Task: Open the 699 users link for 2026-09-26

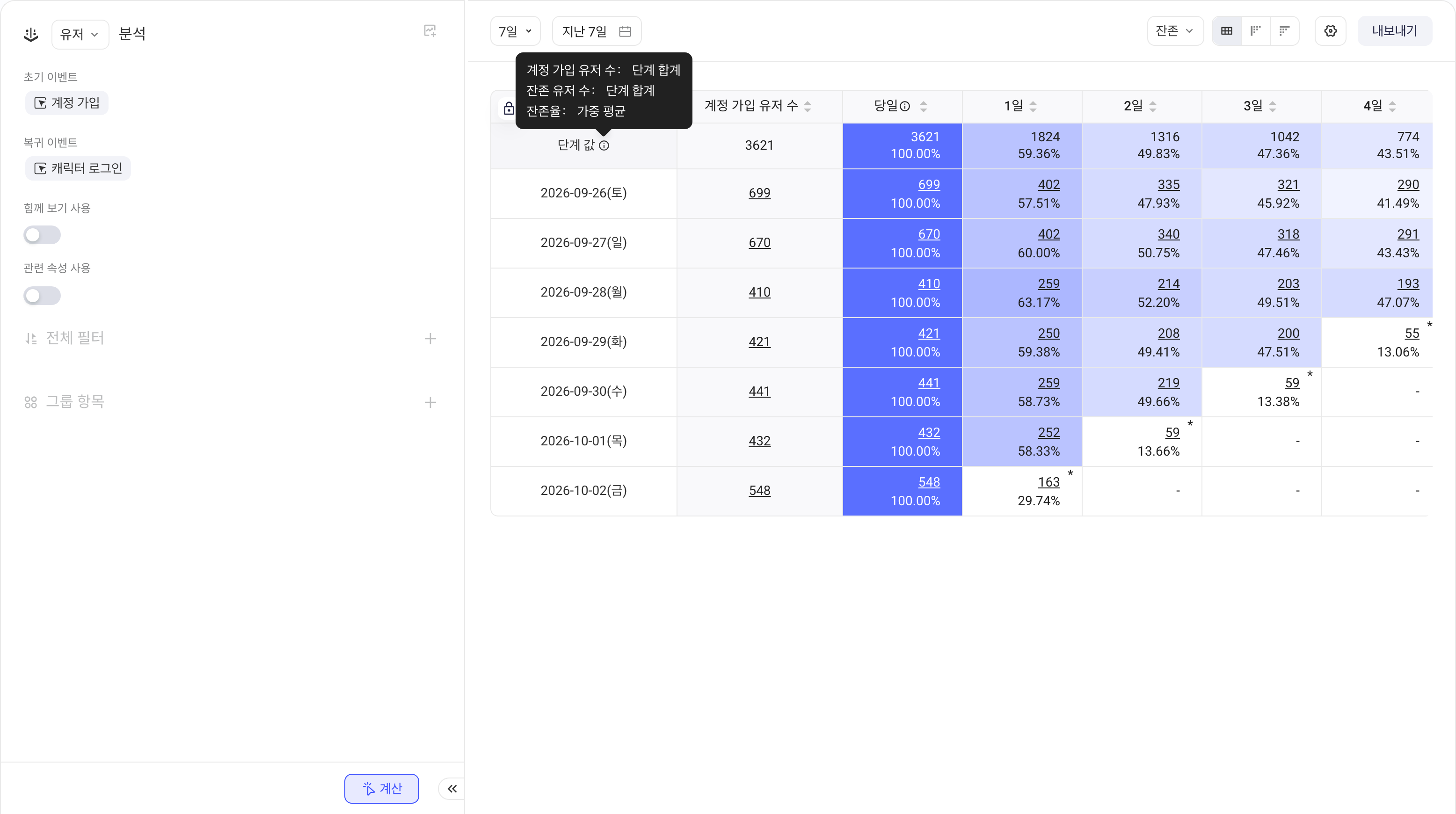Action: (x=759, y=193)
